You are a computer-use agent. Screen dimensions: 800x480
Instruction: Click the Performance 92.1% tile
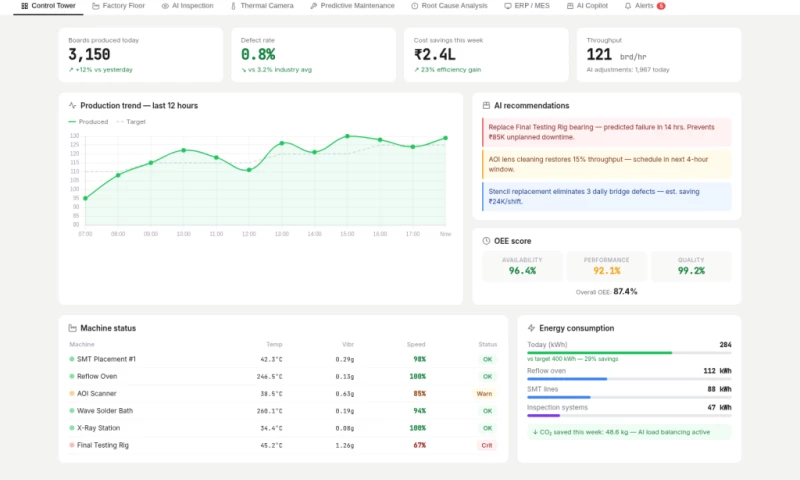pos(607,266)
